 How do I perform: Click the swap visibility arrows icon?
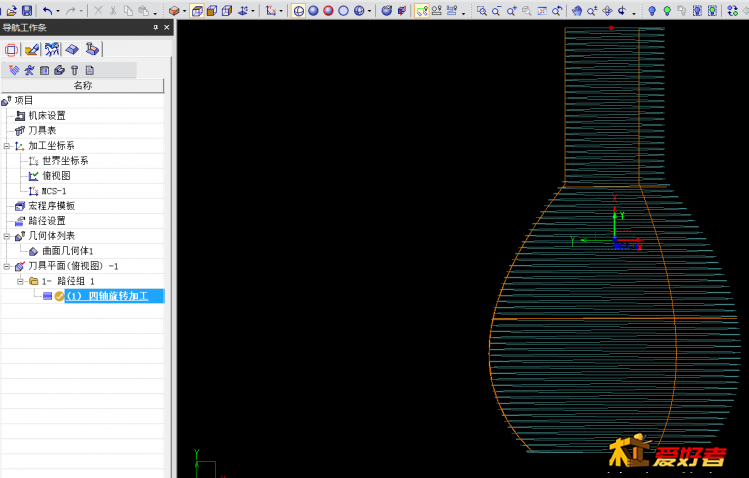pos(733,11)
